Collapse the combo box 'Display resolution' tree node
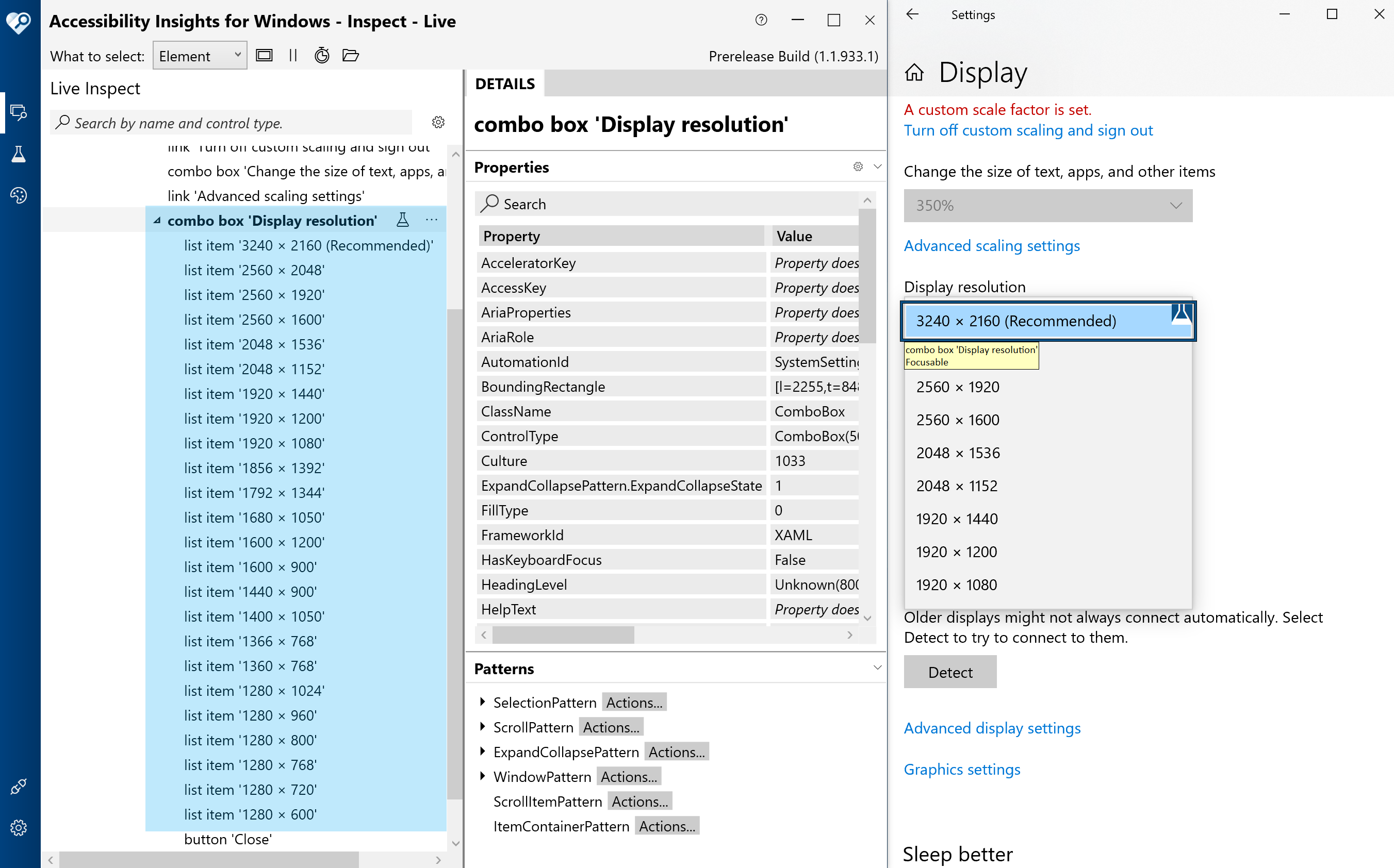 tap(157, 221)
